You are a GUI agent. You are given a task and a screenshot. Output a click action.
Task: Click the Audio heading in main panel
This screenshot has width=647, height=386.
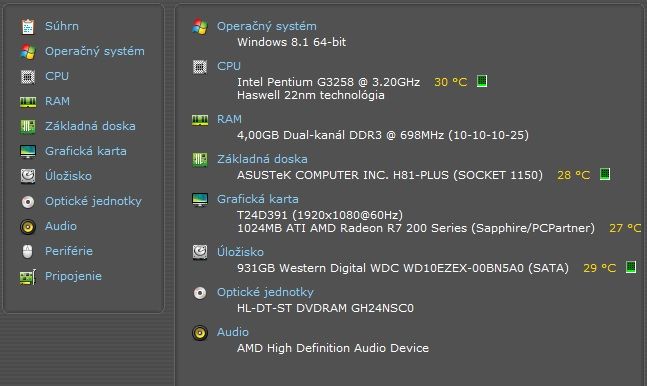tap(233, 332)
